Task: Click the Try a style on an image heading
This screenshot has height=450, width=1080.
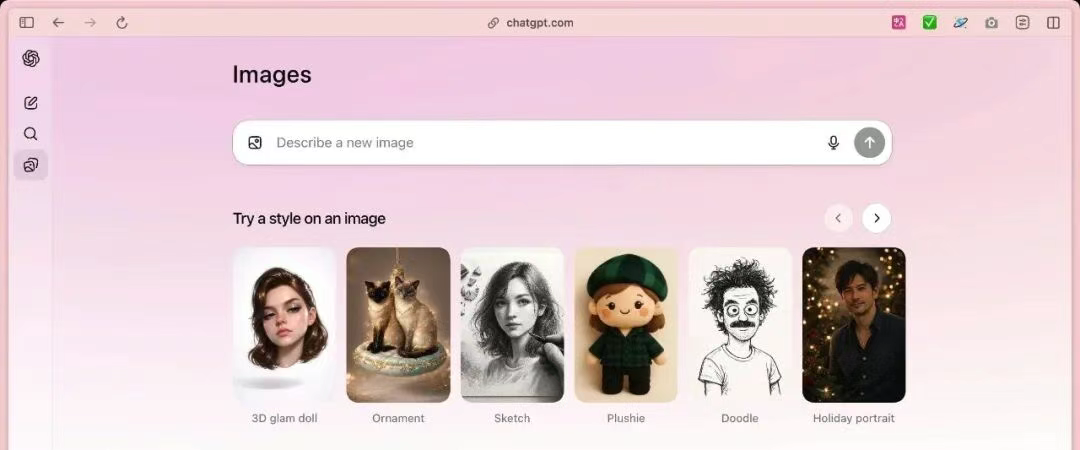Action: pos(309,218)
